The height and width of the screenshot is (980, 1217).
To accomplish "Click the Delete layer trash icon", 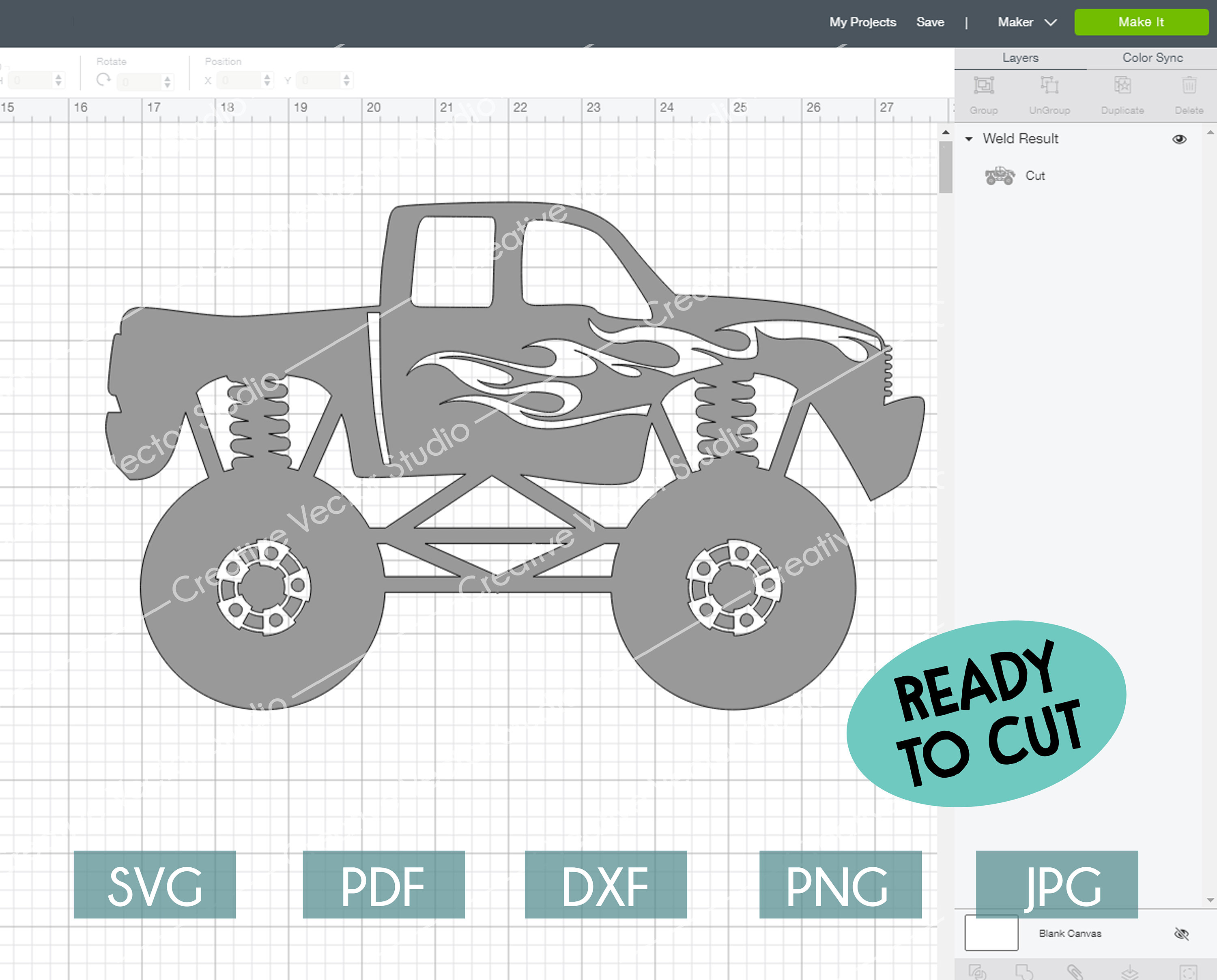I will (1189, 85).
